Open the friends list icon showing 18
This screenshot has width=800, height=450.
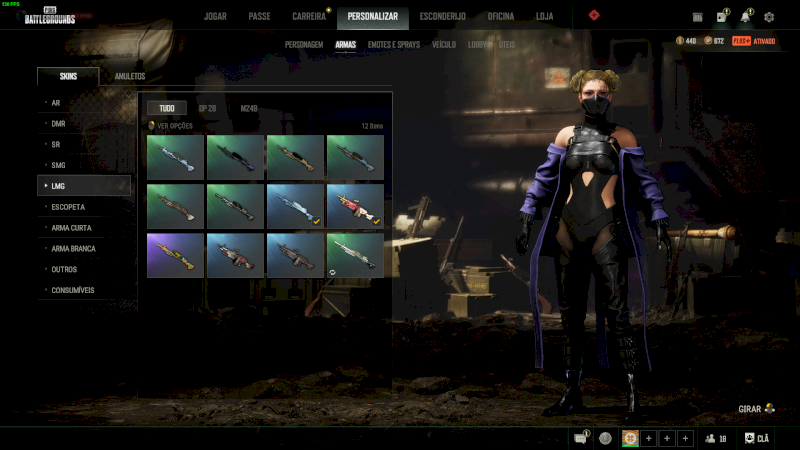click(716, 438)
